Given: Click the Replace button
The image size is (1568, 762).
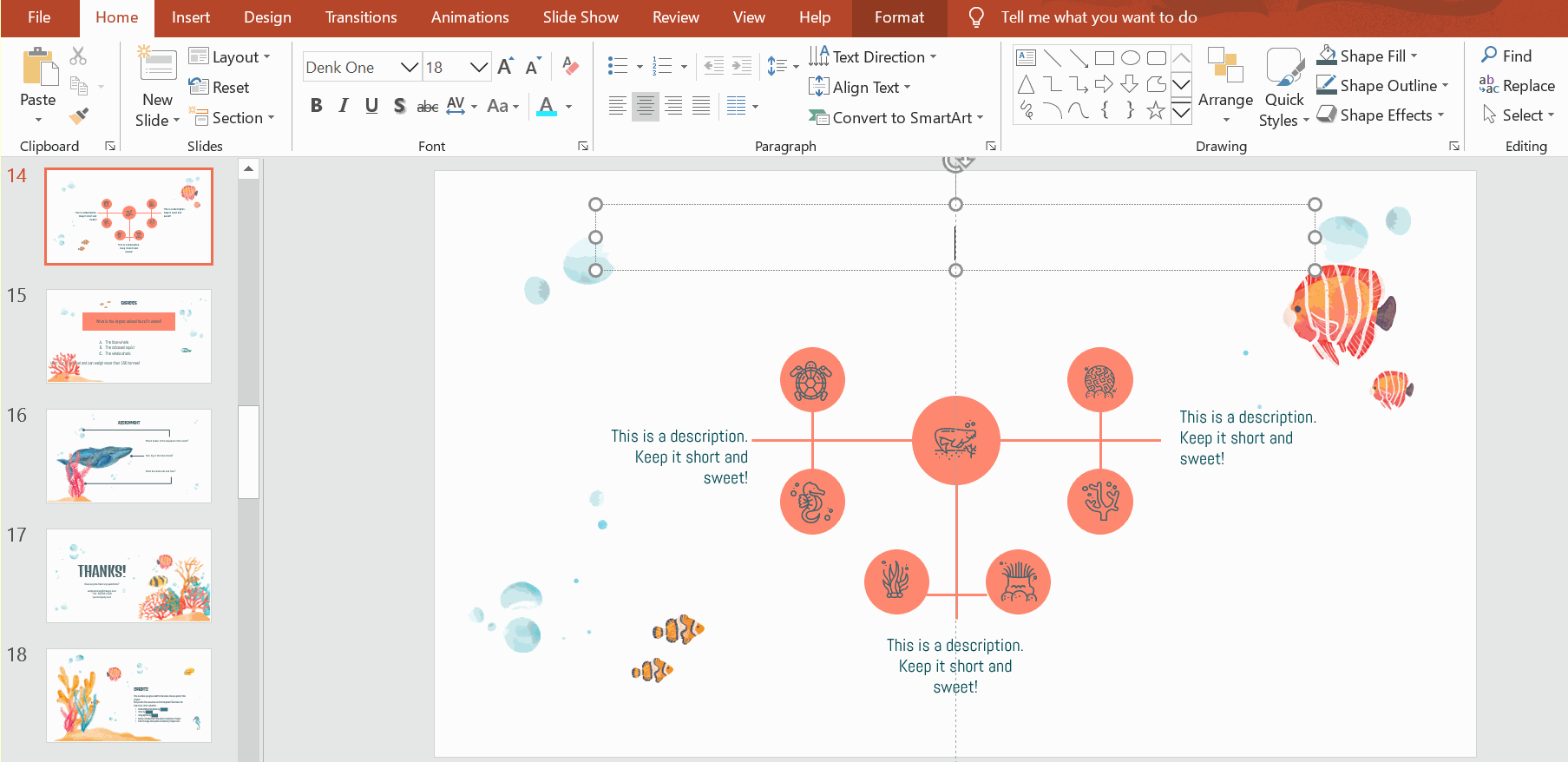Looking at the screenshot, I should pyautogui.click(x=1517, y=86).
